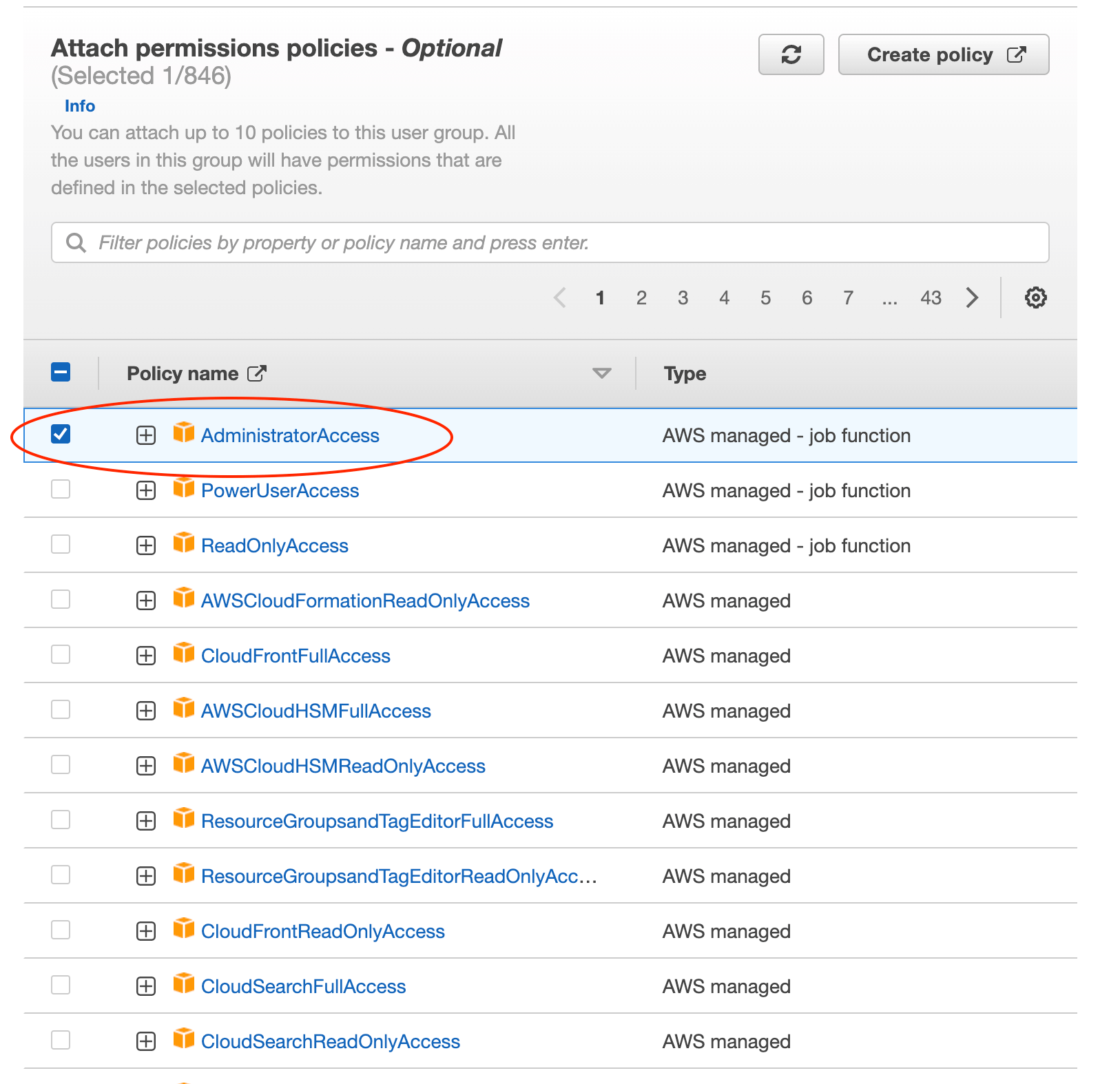
Task: Select page 1 in pagination
Action: click(600, 298)
